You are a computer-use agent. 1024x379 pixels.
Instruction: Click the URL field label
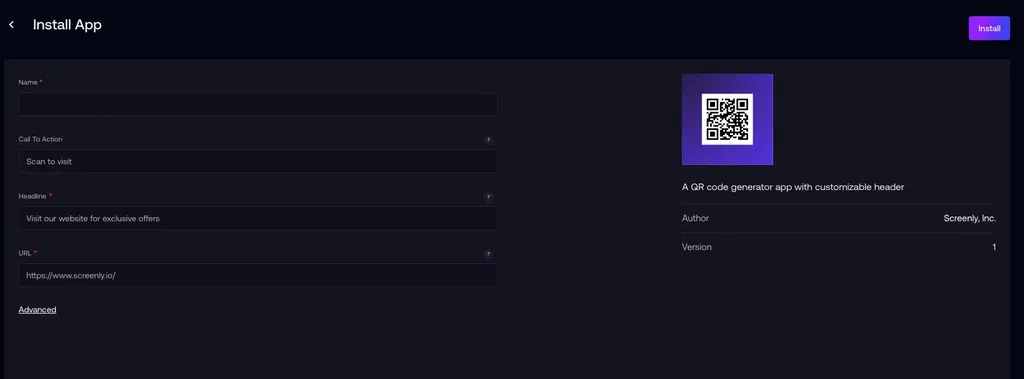coord(27,253)
